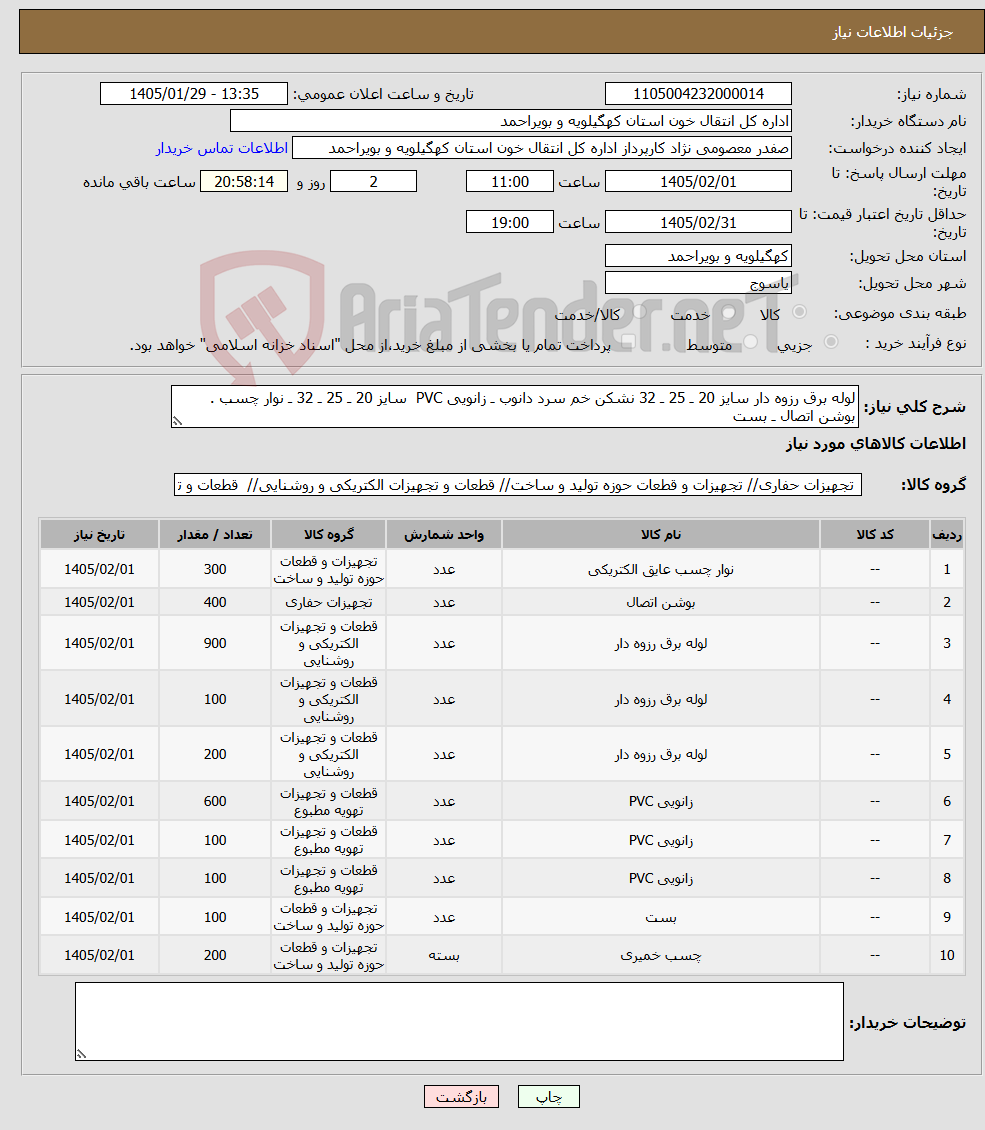Click quantity 900 in row 3
The image size is (985, 1130).
coord(215,644)
